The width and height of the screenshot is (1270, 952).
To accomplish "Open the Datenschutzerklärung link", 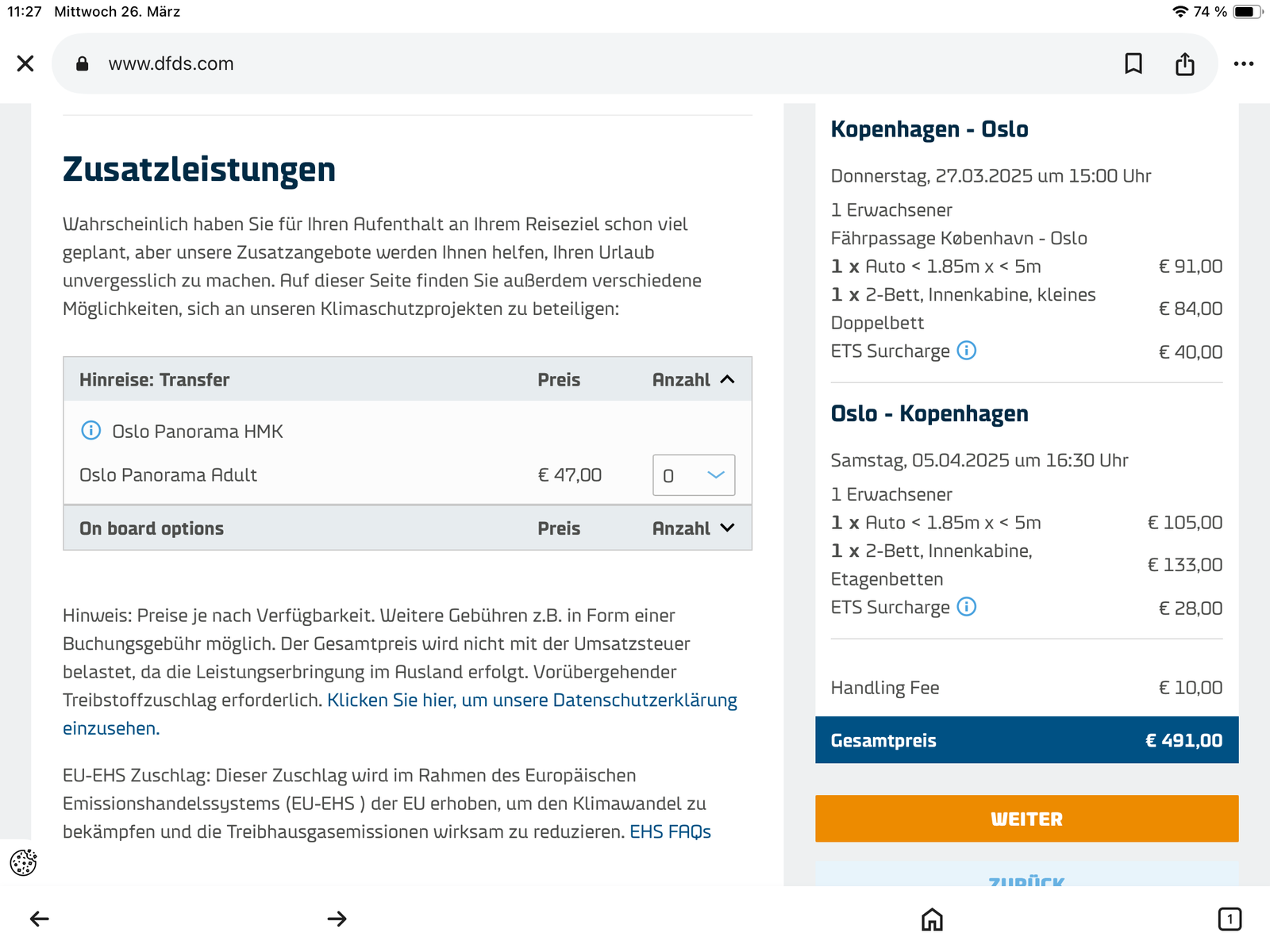I will [x=532, y=701].
